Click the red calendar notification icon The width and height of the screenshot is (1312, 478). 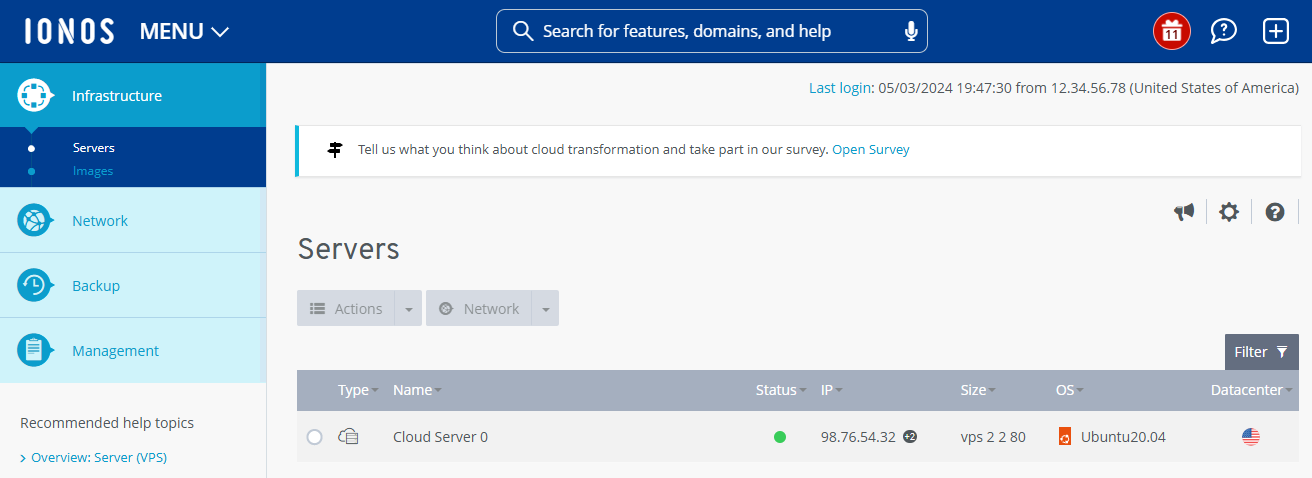click(1171, 31)
